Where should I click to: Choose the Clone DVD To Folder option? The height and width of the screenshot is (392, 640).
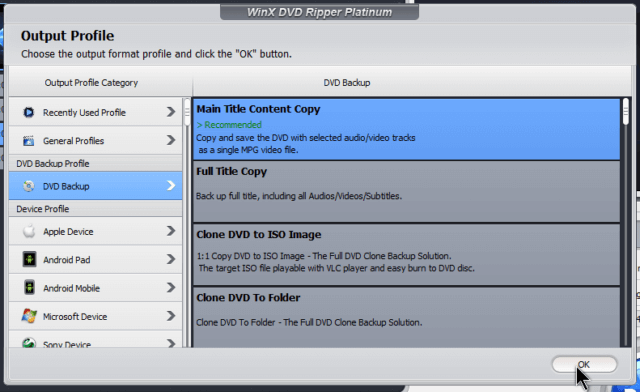[406, 317]
